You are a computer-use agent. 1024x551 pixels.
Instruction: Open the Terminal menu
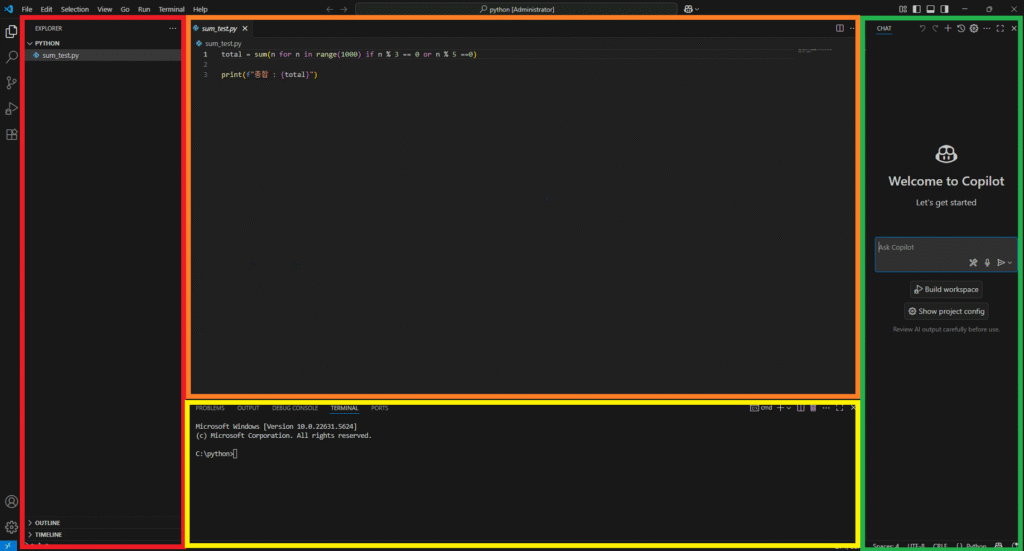pos(171,9)
